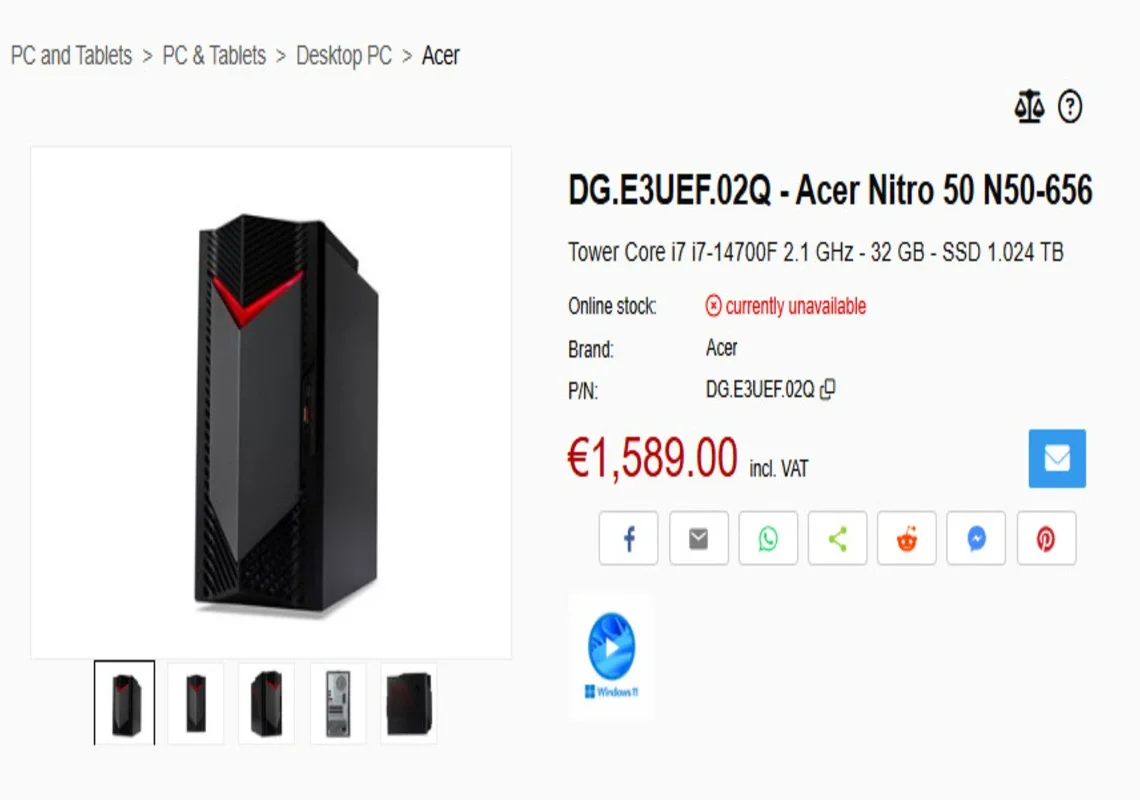The width and height of the screenshot is (1140, 800).
Task: Play the Windows 11 video badge
Action: 611,656
